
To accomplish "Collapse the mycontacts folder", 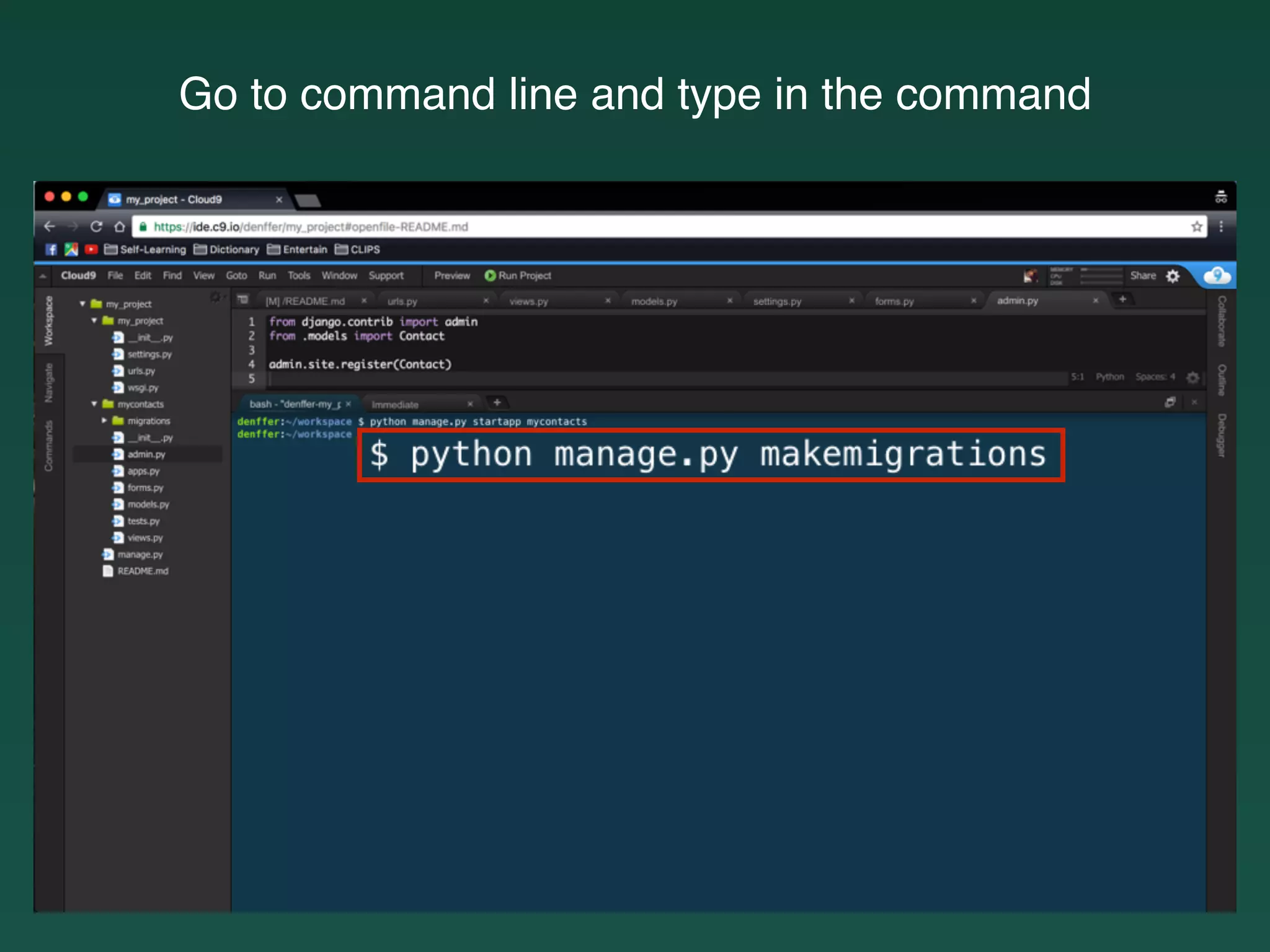I will [x=94, y=404].
